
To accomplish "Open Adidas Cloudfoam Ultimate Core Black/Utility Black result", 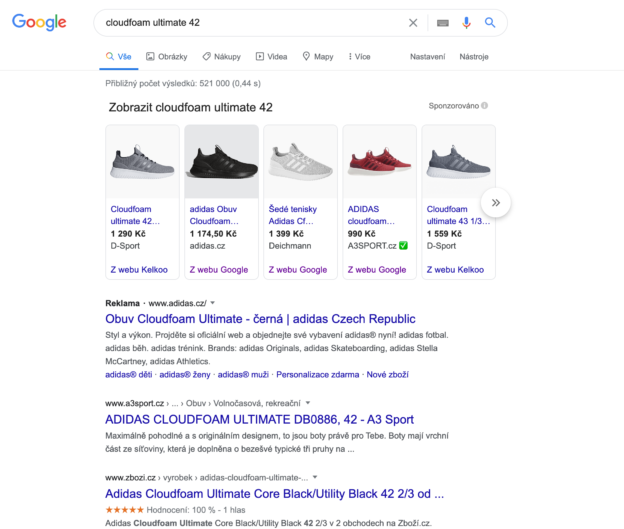I will [x=275, y=494].
